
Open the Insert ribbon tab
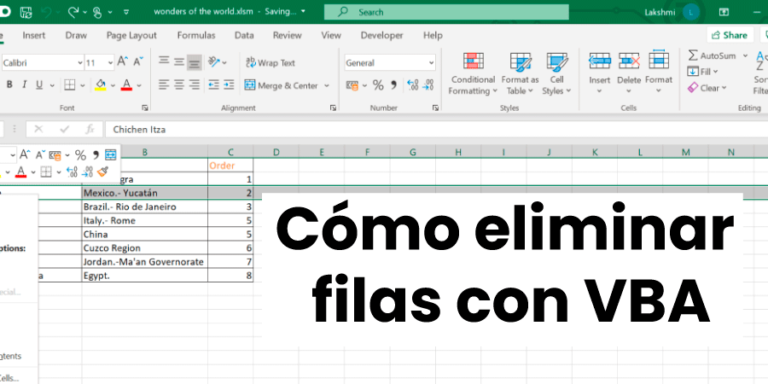pyautogui.click(x=34, y=35)
